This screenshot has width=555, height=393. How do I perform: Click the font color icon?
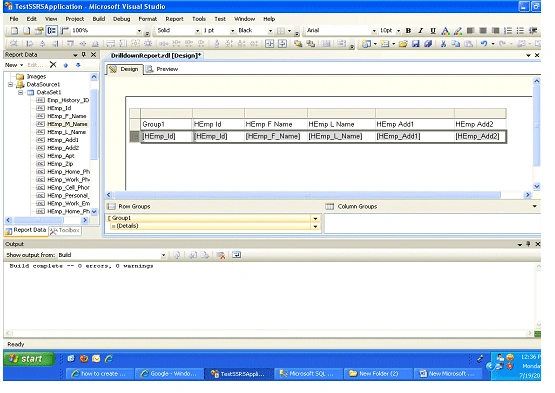(445, 31)
